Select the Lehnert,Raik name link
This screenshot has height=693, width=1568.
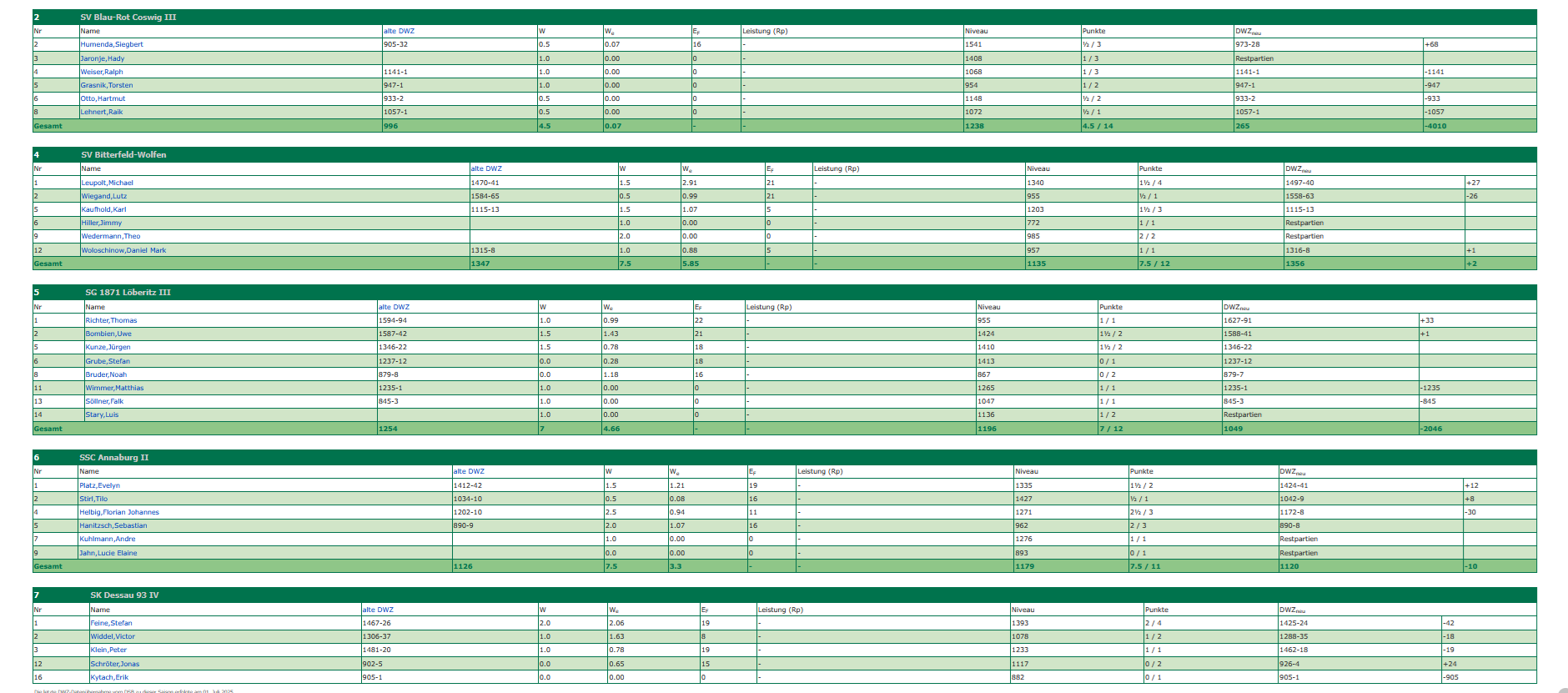tap(102, 112)
